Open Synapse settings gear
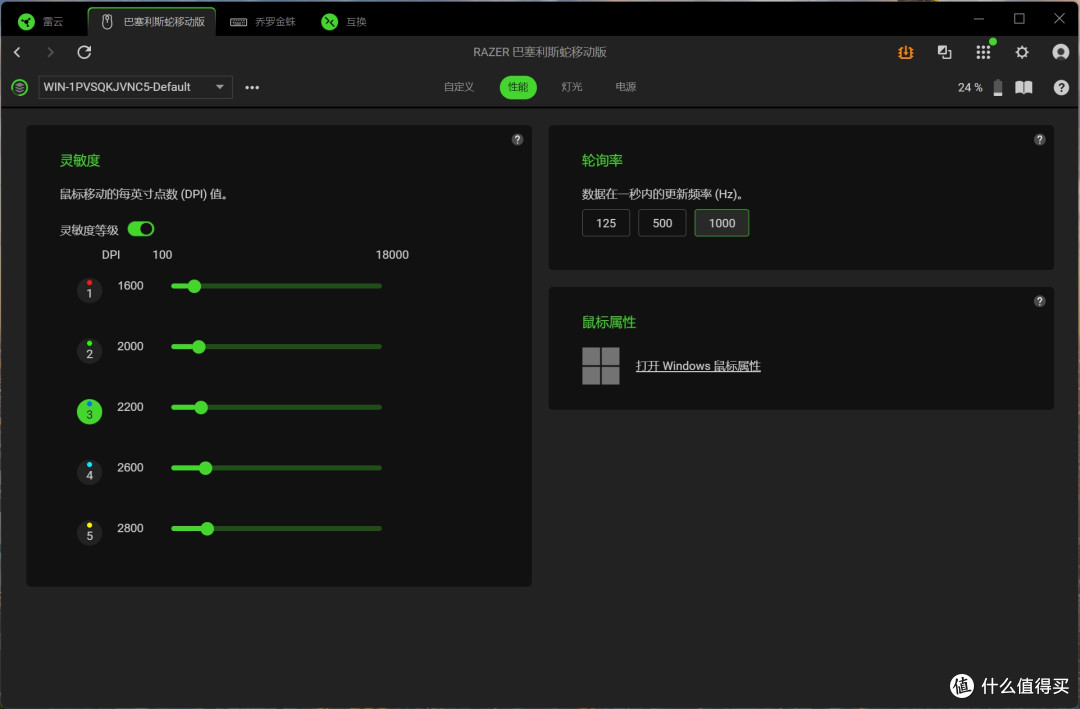The image size is (1080, 709). tap(1022, 52)
